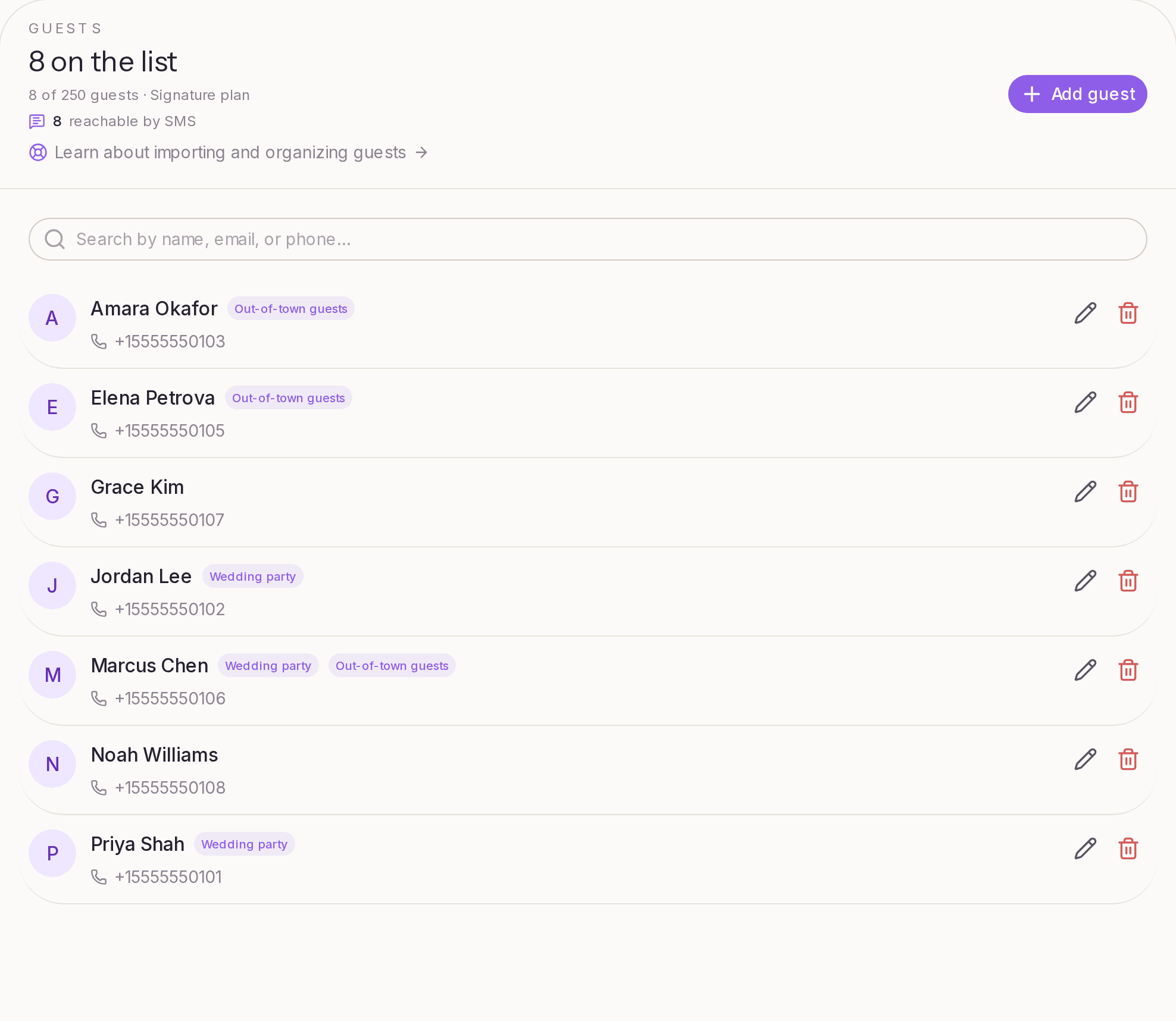Edit Priya Shah's entry
The height and width of the screenshot is (1021, 1176).
1086,848
